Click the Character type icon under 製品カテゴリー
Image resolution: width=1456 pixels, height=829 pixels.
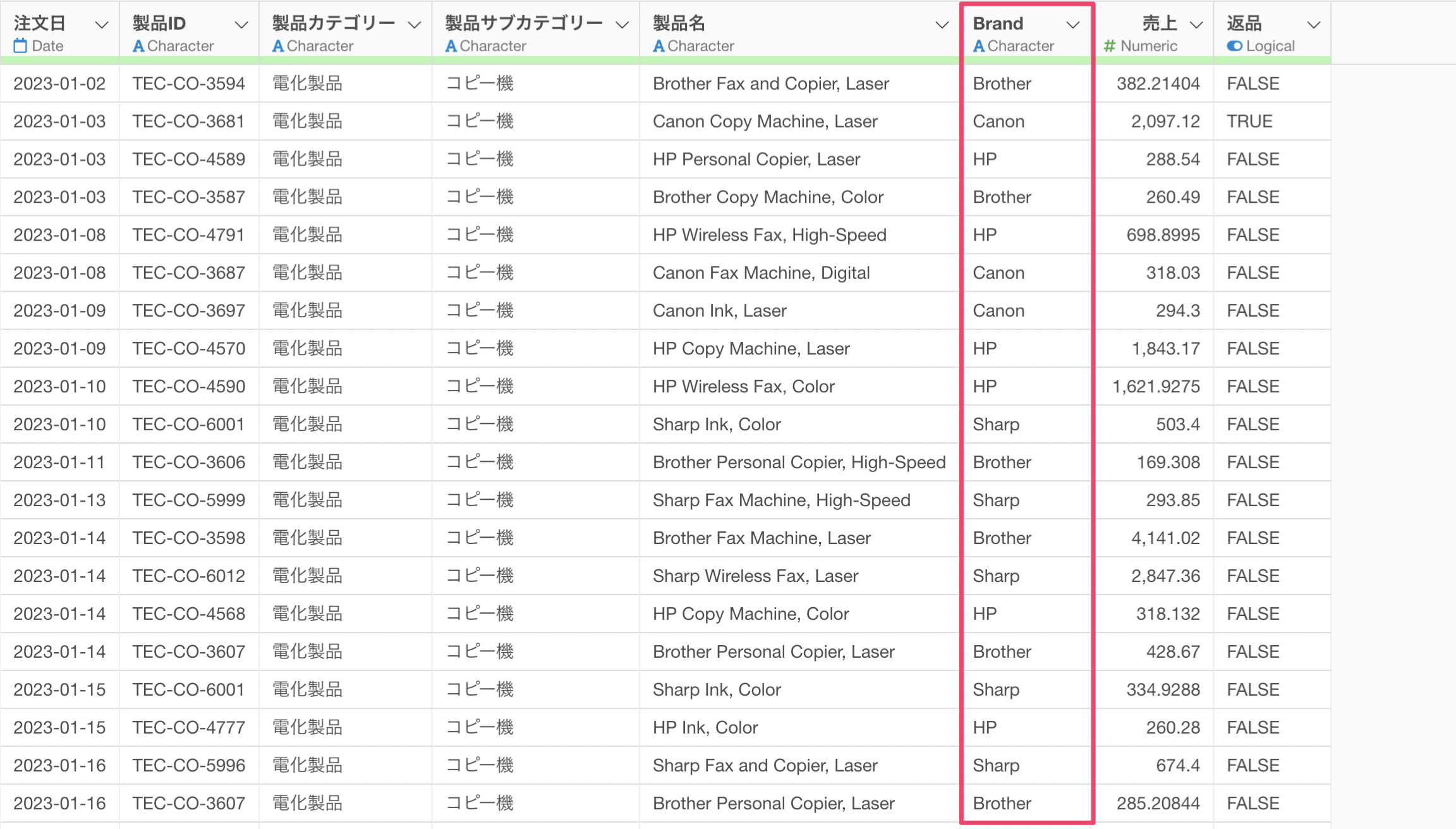tap(278, 46)
